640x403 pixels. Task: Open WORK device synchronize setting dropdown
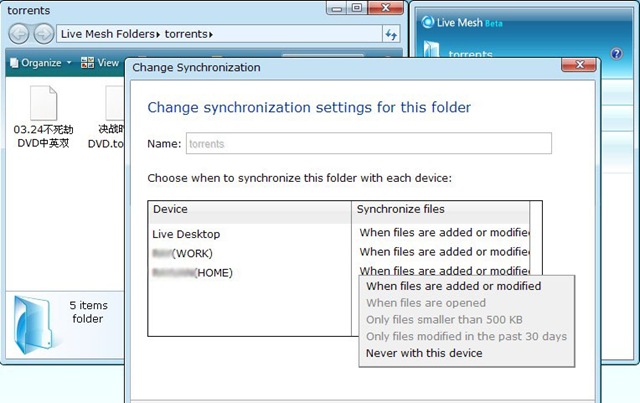click(444, 252)
